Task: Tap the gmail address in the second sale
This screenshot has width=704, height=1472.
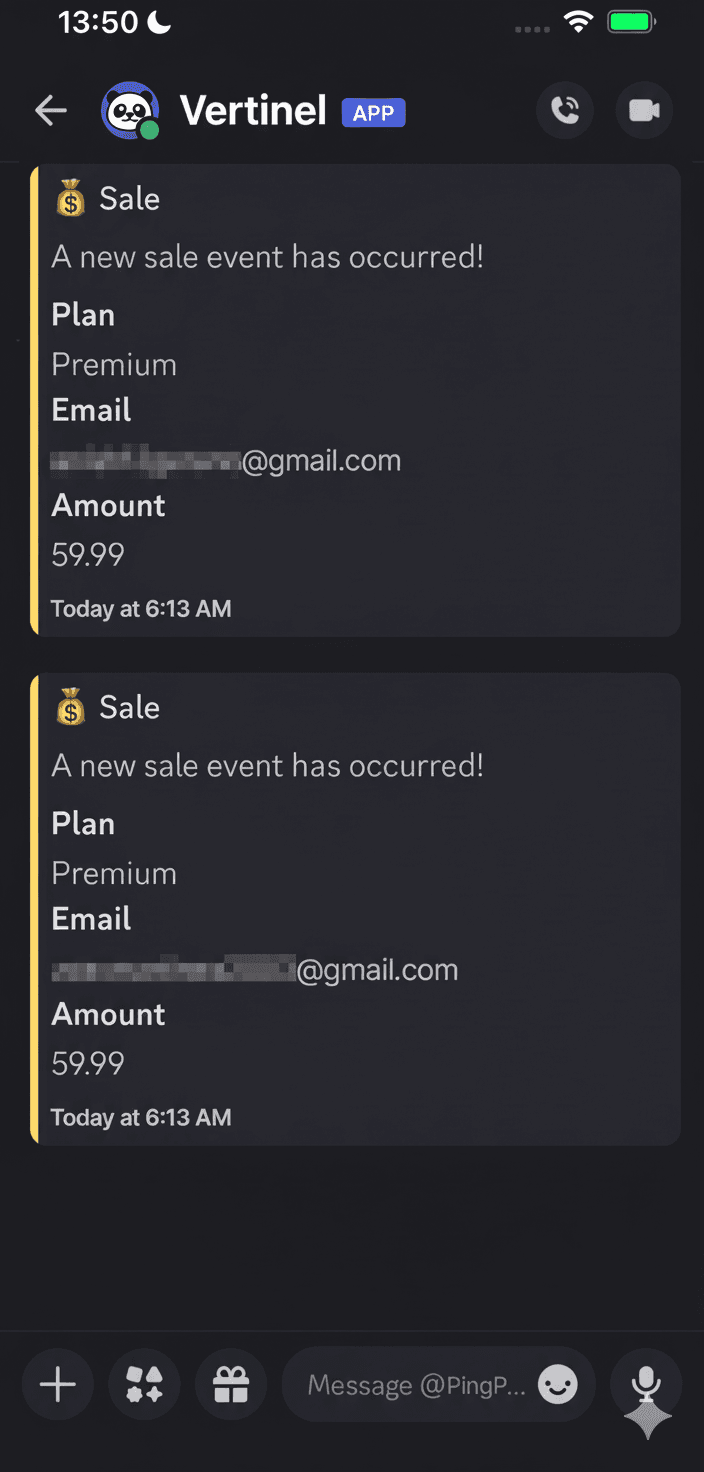Action: click(x=255, y=968)
